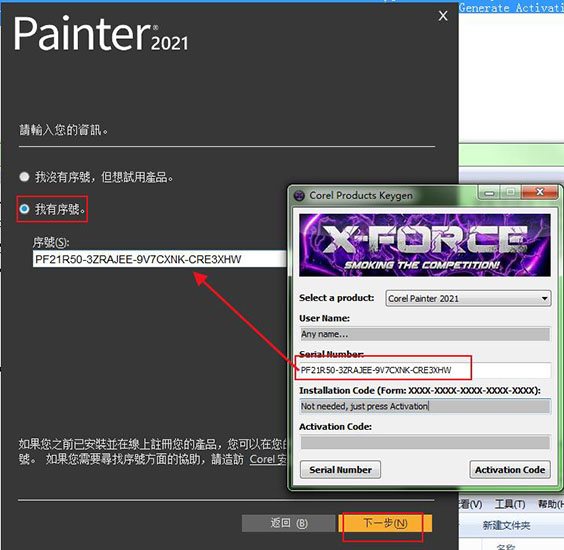Click the Corel Products Keygen title icon
Screen dimensions: 564x550
[x=299, y=196]
